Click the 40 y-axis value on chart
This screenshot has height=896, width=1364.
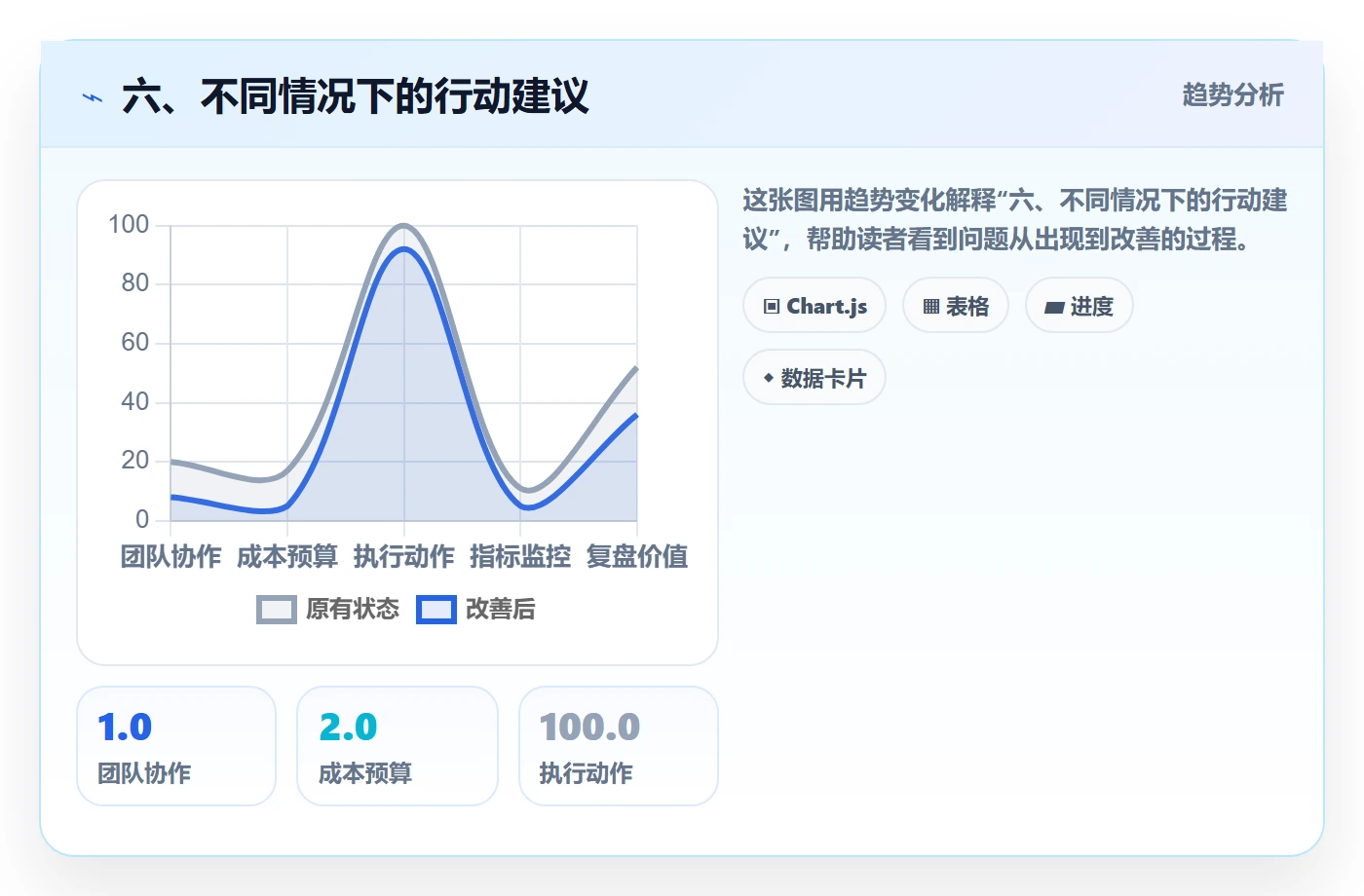(135, 402)
